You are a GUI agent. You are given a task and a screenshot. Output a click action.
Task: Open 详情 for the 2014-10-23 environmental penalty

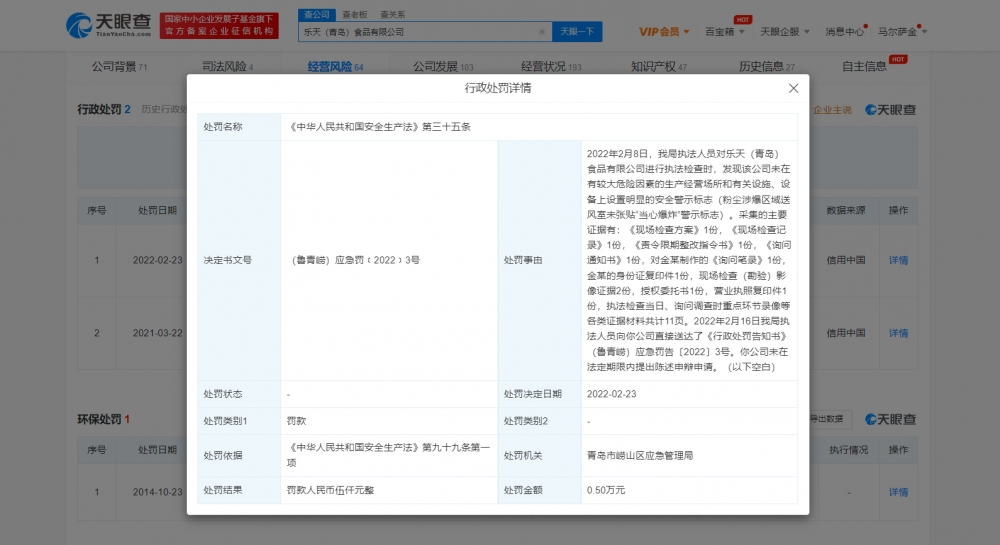click(x=898, y=492)
